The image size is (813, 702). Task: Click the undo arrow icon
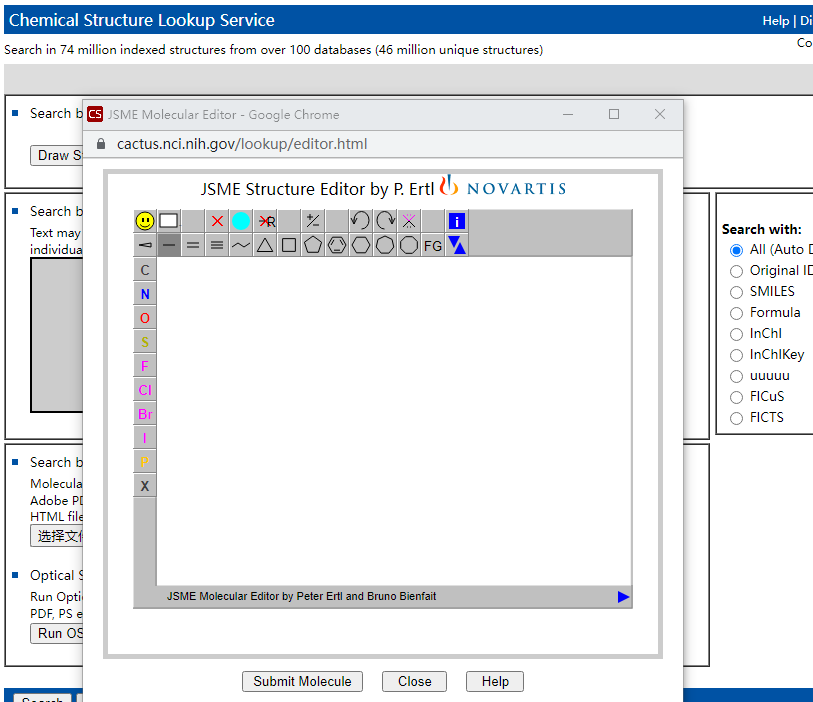[x=360, y=221]
